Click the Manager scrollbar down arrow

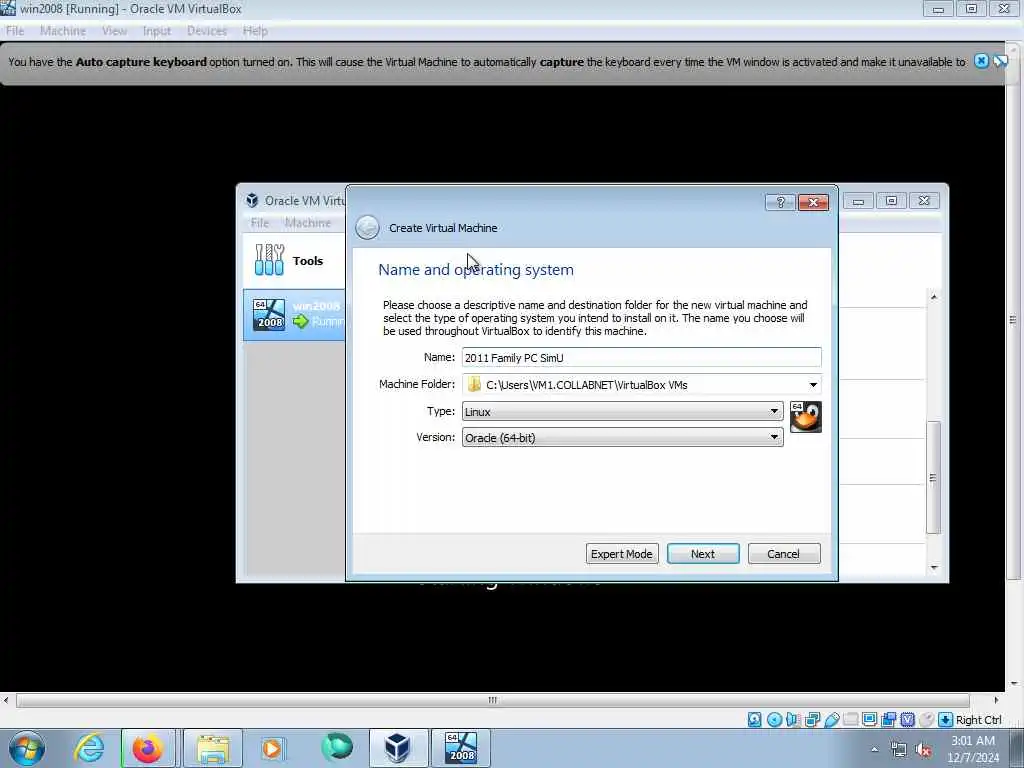(x=933, y=568)
